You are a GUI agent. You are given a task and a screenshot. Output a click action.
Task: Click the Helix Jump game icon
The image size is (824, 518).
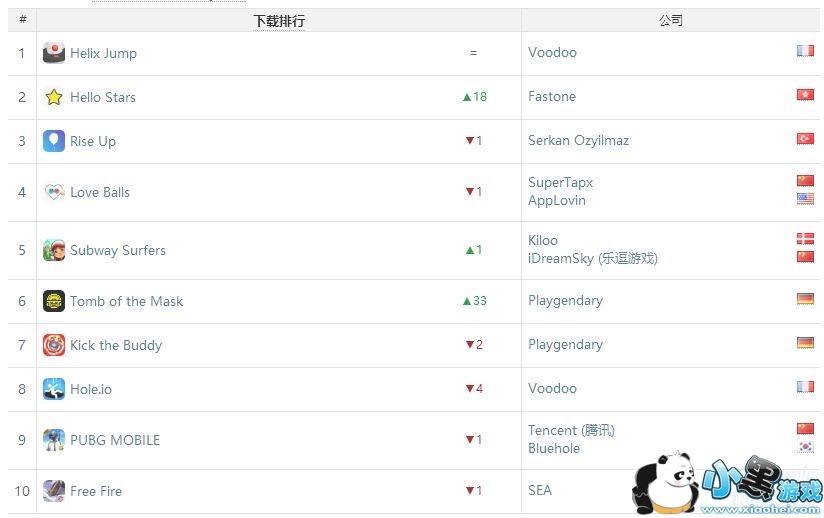[x=54, y=53]
